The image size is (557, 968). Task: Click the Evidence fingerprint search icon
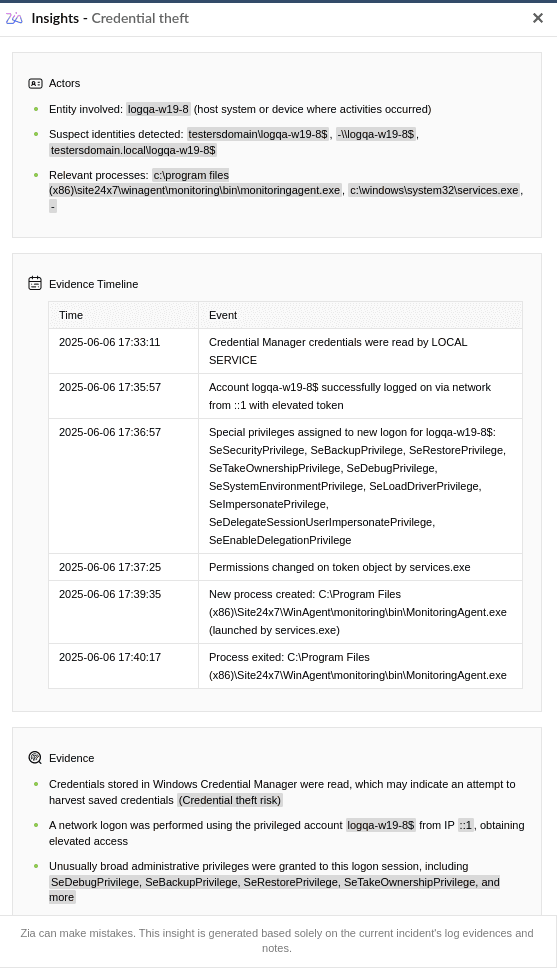35,757
